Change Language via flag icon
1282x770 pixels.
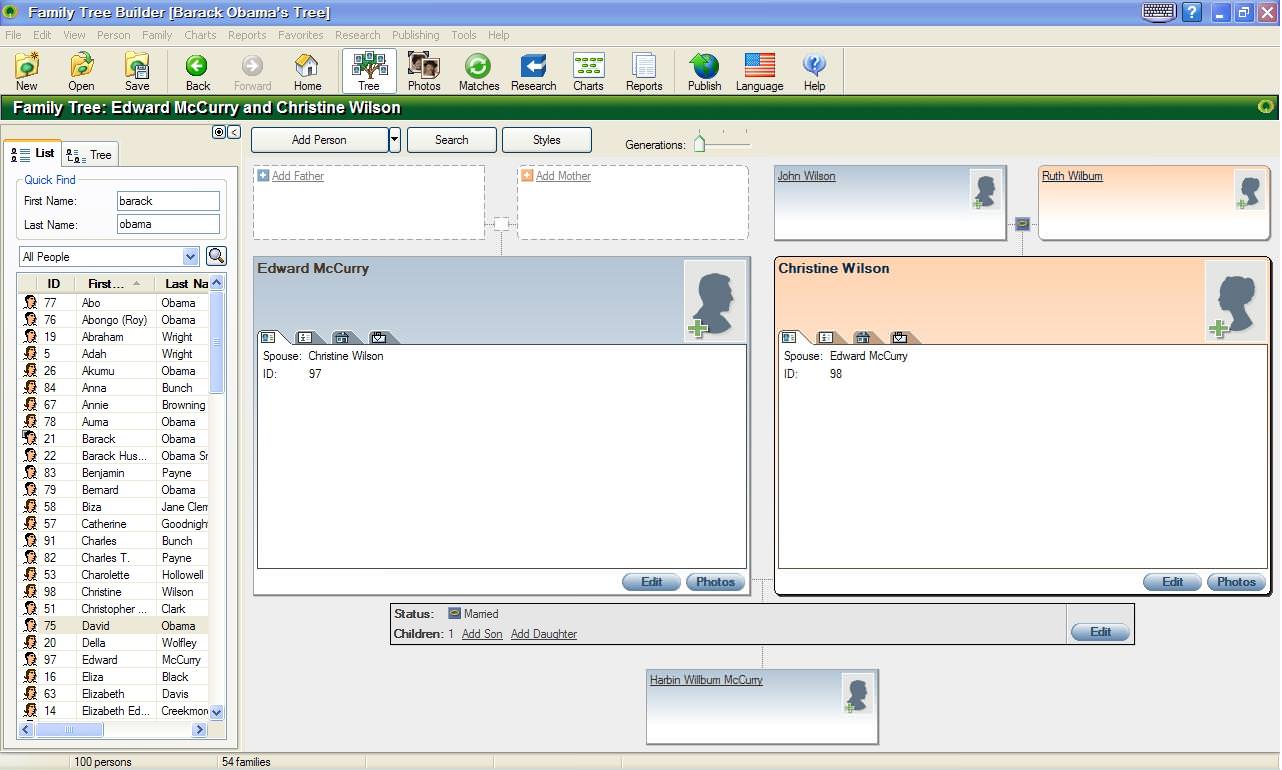click(760, 72)
